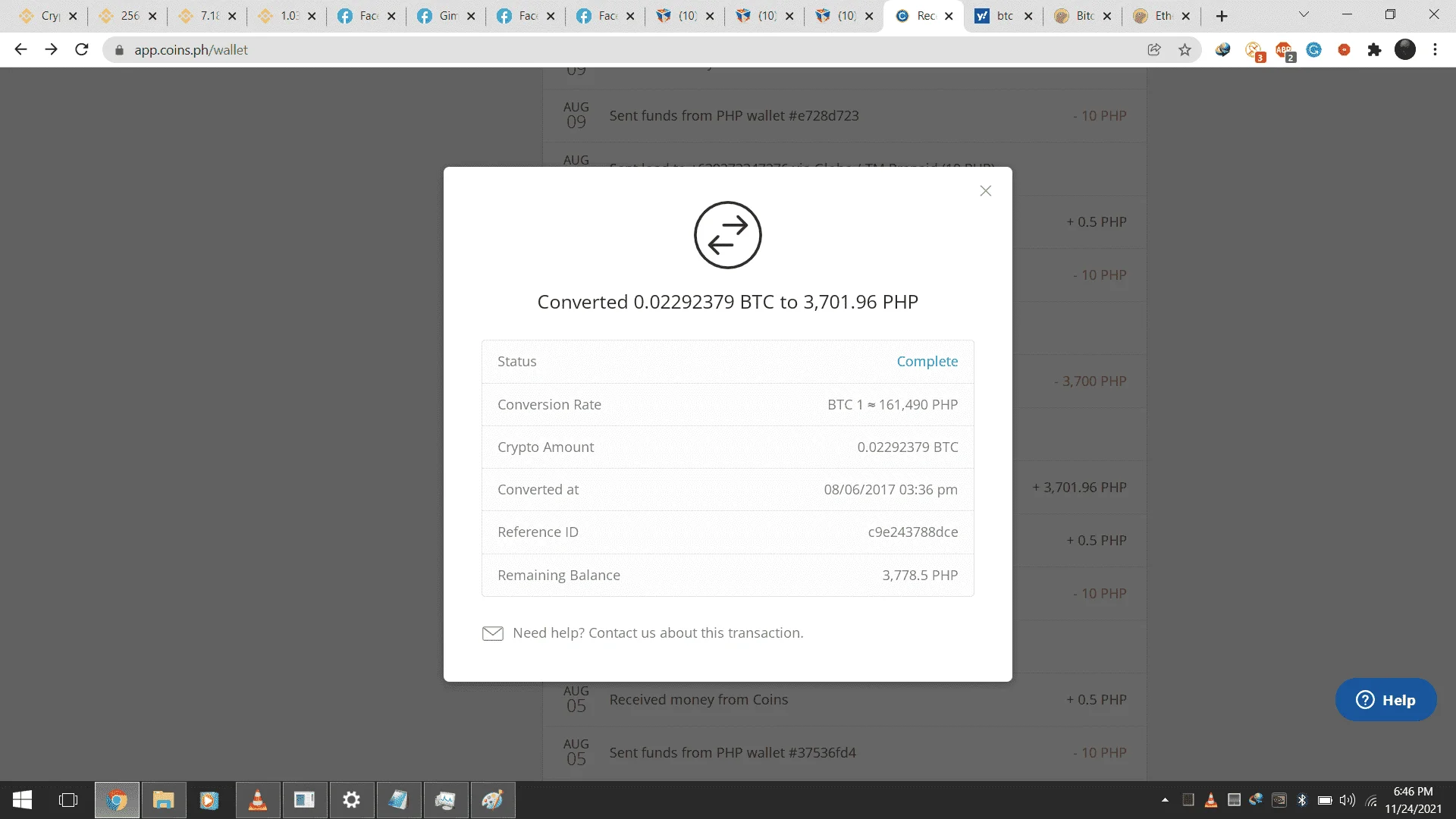The width and height of the screenshot is (1456, 819).
Task: Open 'Sent funds from PHP wallet #37536fd4' transaction
Action: click(845, 753)
